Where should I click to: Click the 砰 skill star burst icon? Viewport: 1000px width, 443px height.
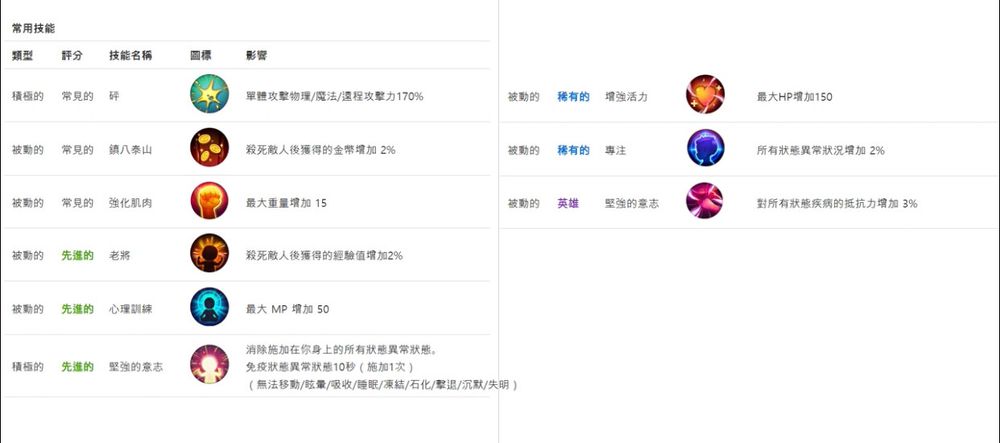click(x=209, y=94)
